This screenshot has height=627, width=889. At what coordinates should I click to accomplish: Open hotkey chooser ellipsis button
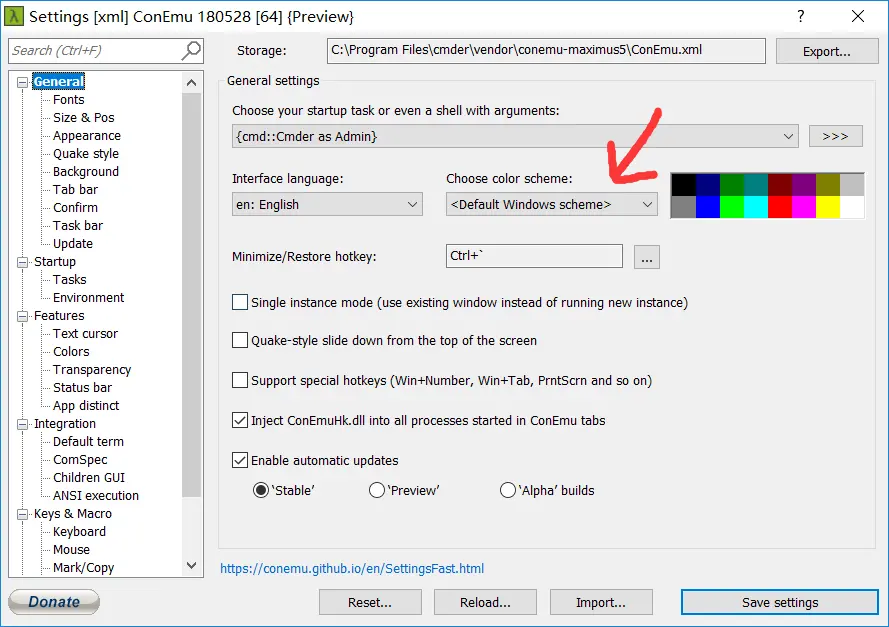tap(646, 257)
